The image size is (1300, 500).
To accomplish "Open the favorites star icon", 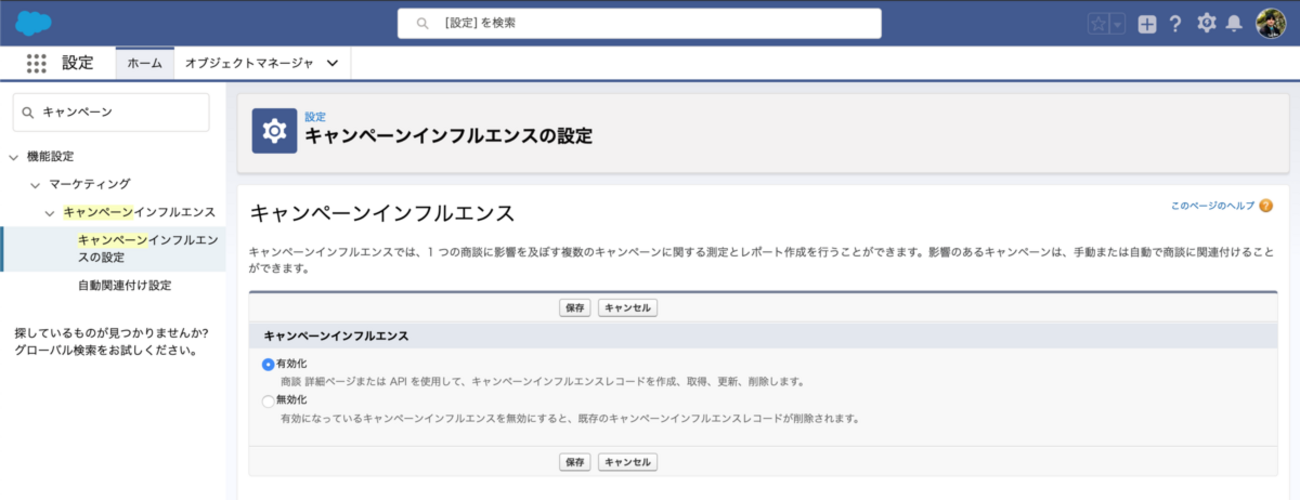I will tap(1098, 24).
